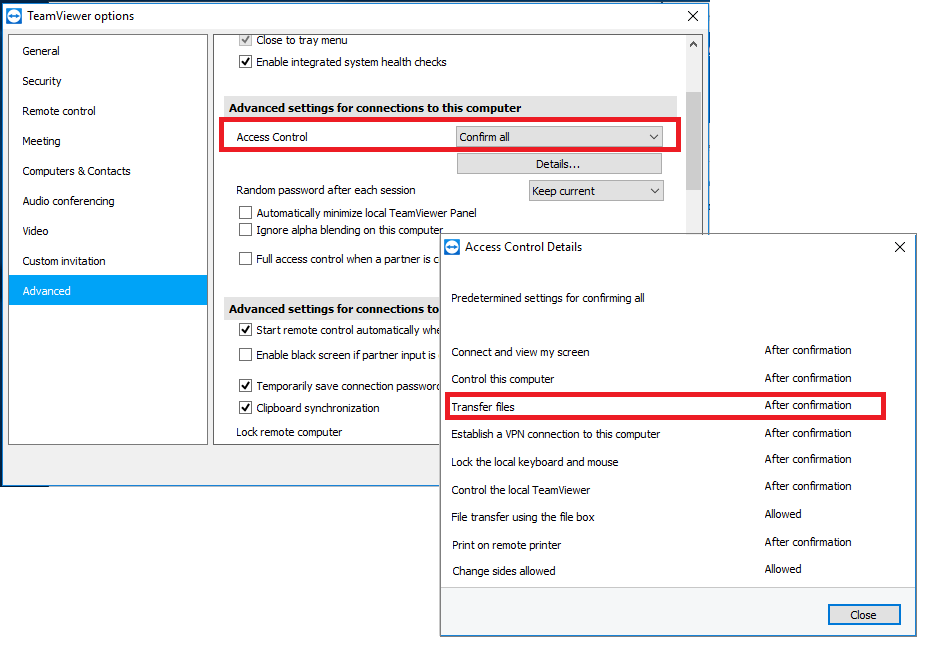Click Establish a VPN connection row
Image resolution: width=928 pixels, height=646 pixels.
coord(651,434)
